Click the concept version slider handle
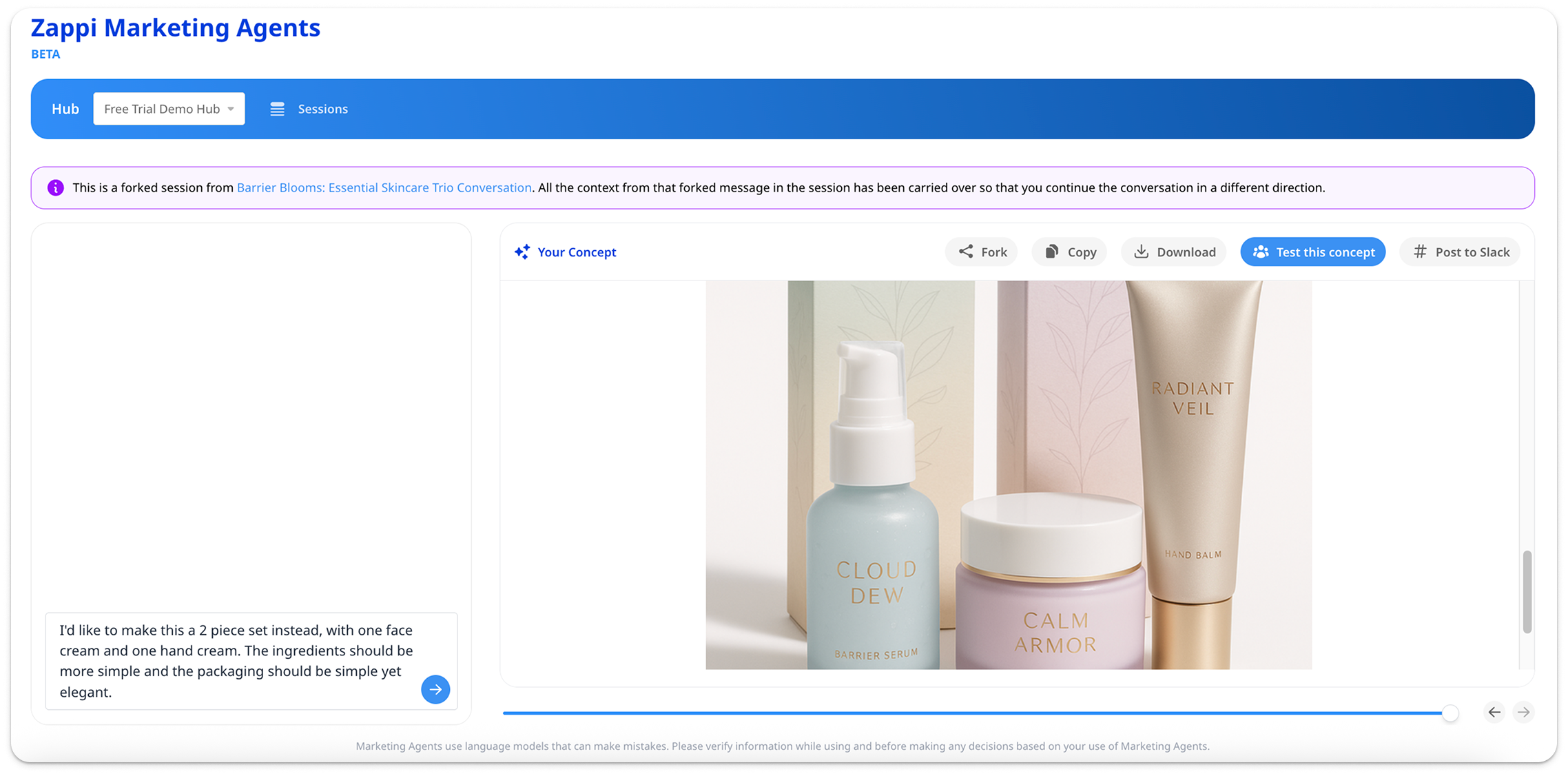This screenshot has width=1568, height=776. point(1450,713)
